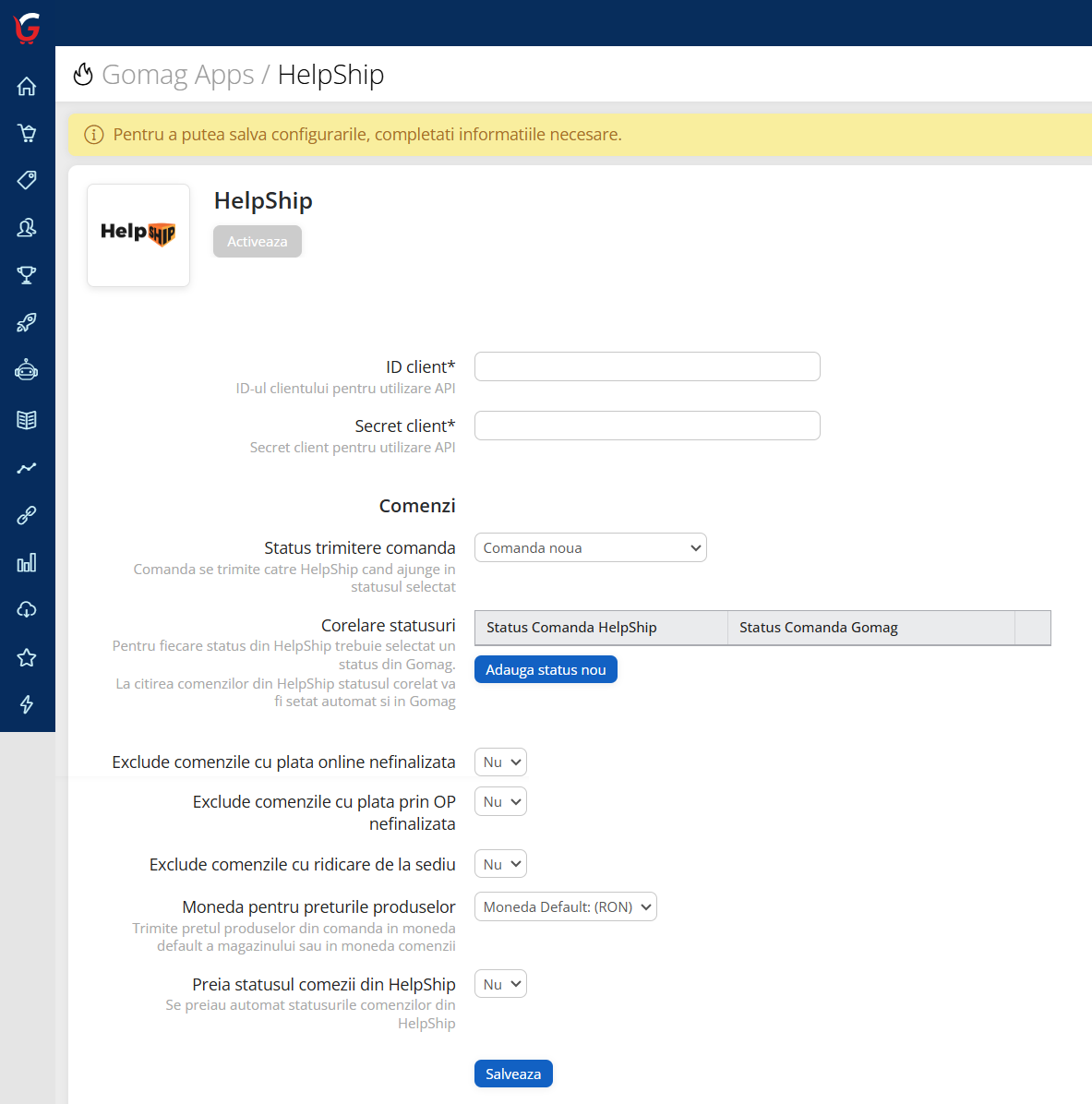The width and height of the screenshot is (1092, 1104).
Task: Open the Status trimitere comanda dropdown
Action: (x=591, y=547)
